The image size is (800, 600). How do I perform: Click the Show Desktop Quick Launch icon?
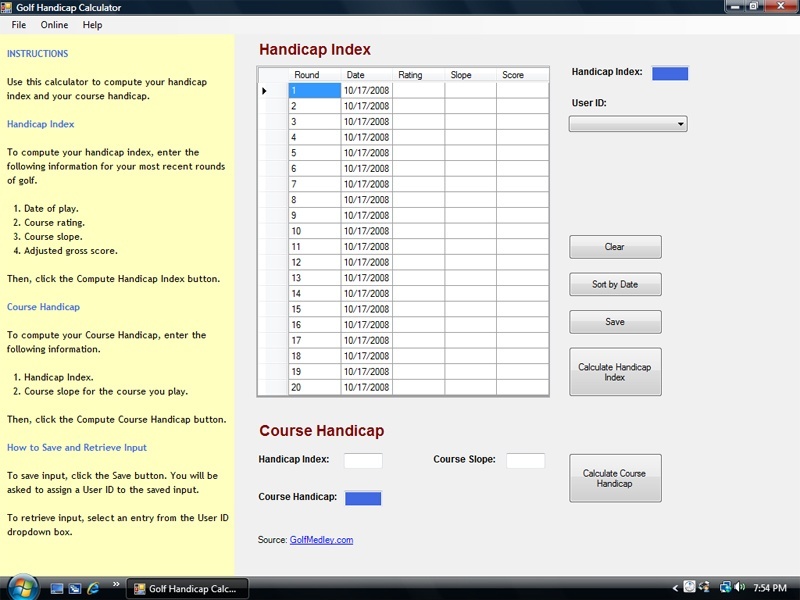56,588
